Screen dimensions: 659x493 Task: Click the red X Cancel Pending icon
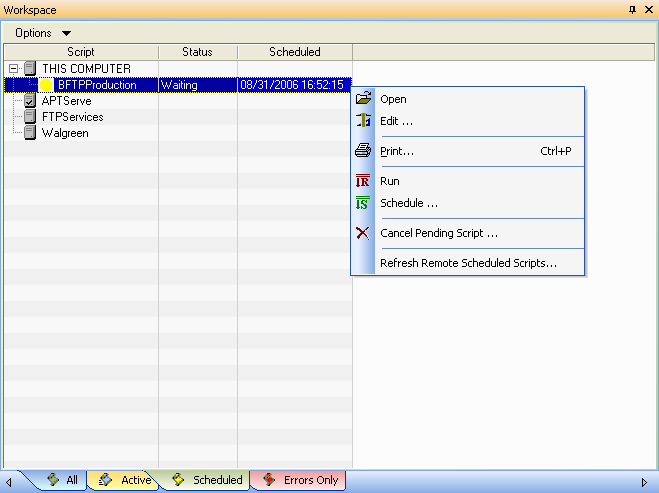[363, 233]
